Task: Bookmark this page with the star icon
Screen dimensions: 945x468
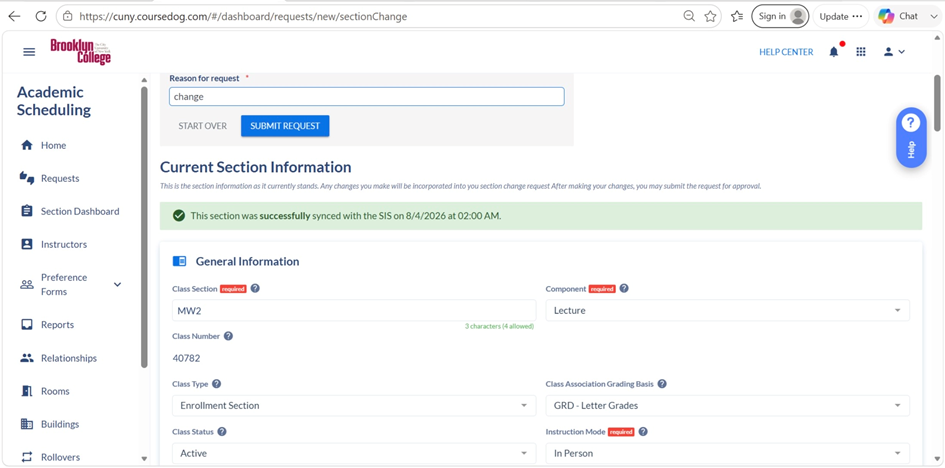Action: coord(711,16)
